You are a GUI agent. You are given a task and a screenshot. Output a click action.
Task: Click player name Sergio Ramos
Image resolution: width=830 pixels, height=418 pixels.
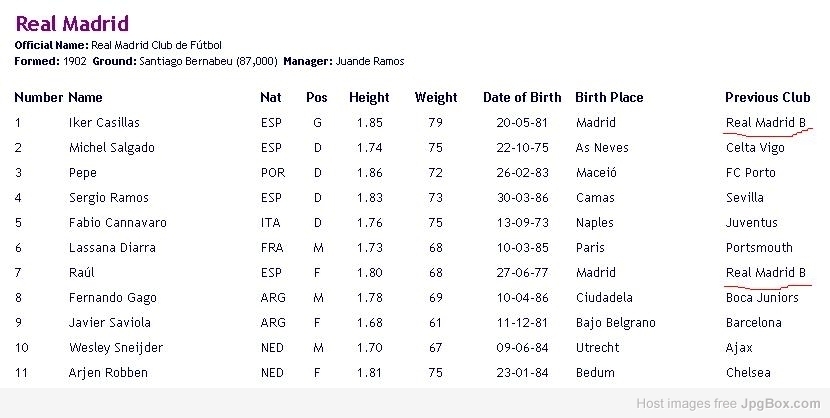coord(109,198)
